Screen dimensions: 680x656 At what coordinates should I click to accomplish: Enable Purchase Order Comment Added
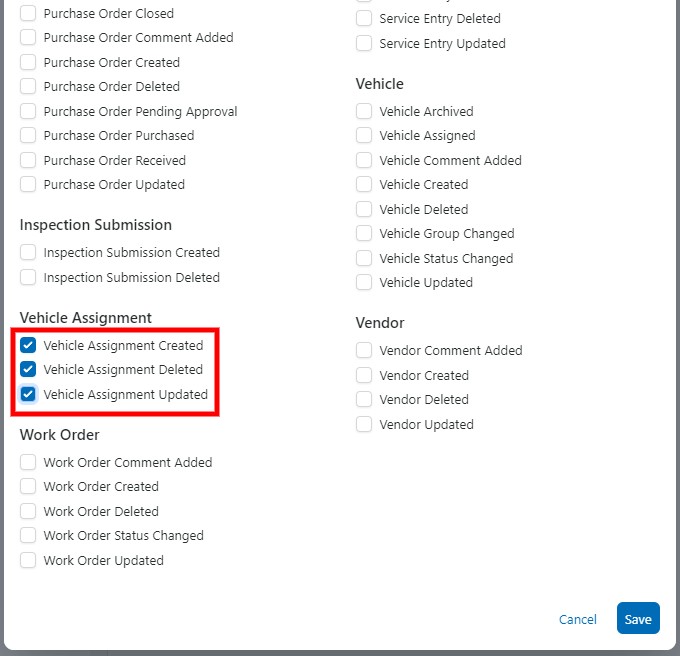[x=28, y=37]
